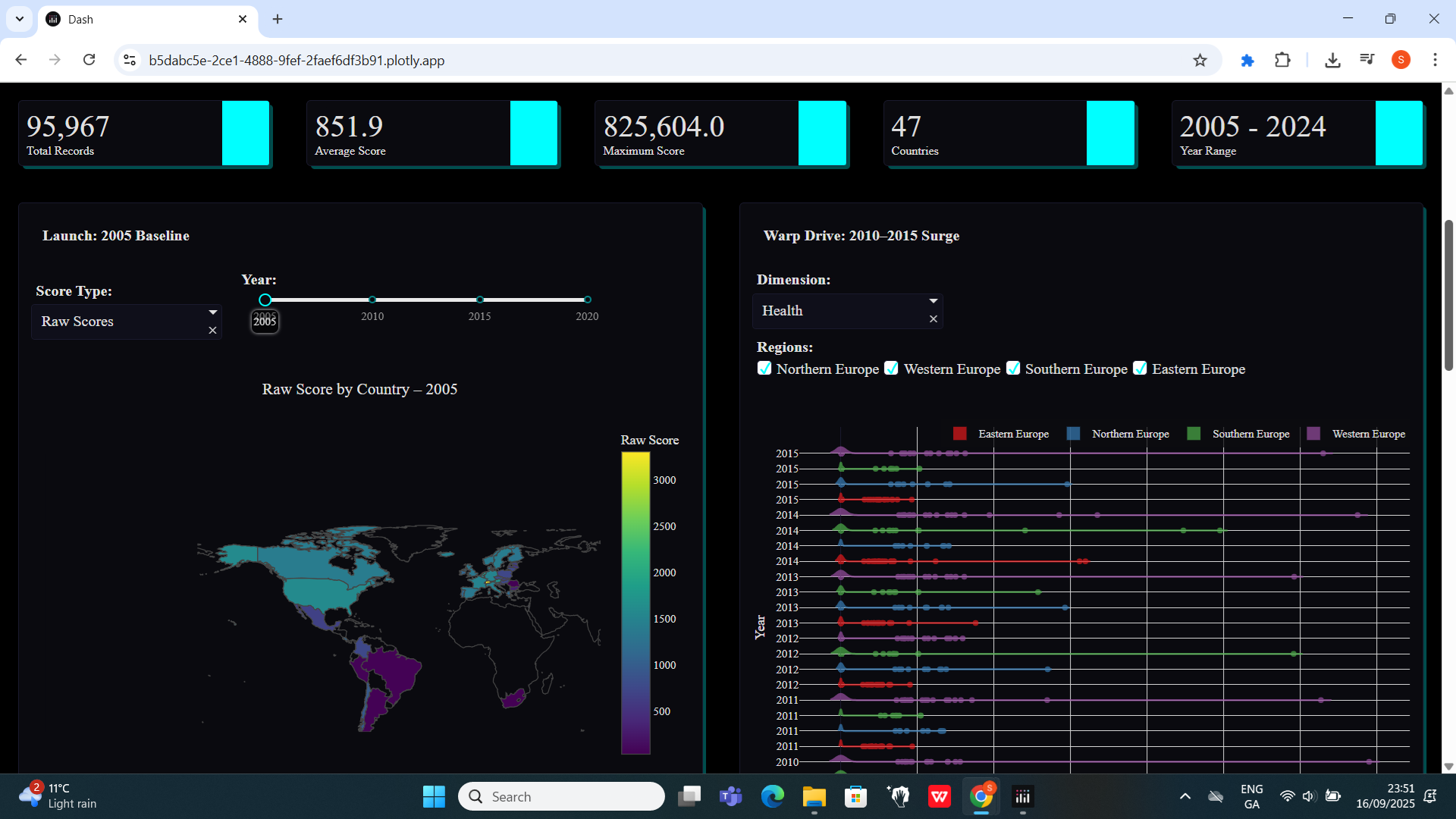The height and width of the screenshot is (819, 1456).
Task: Open tab search chevron dropdown
Action: (x=20, y=19)
